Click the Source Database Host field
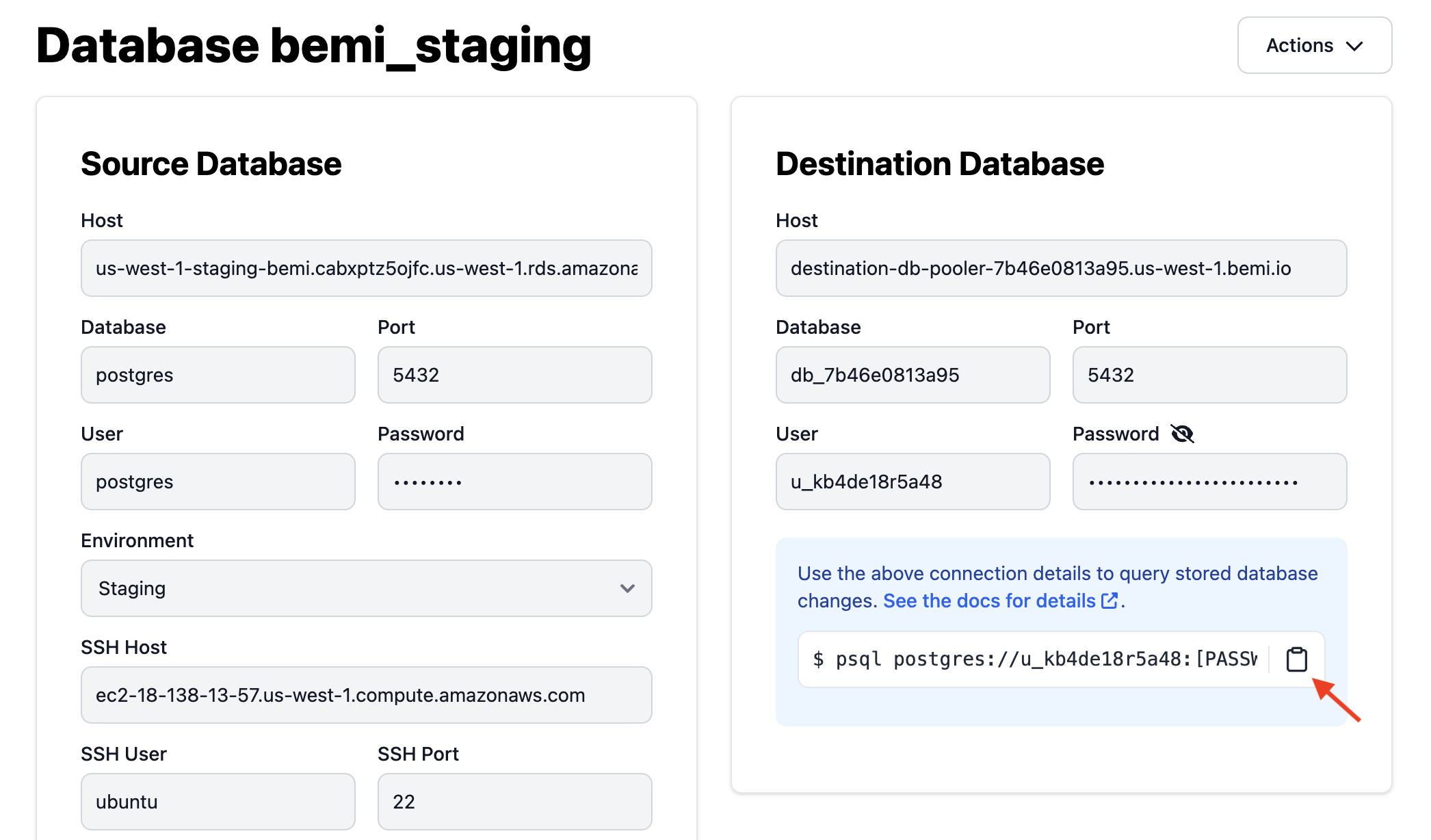The image size is (1431, 840). point(366,268)
